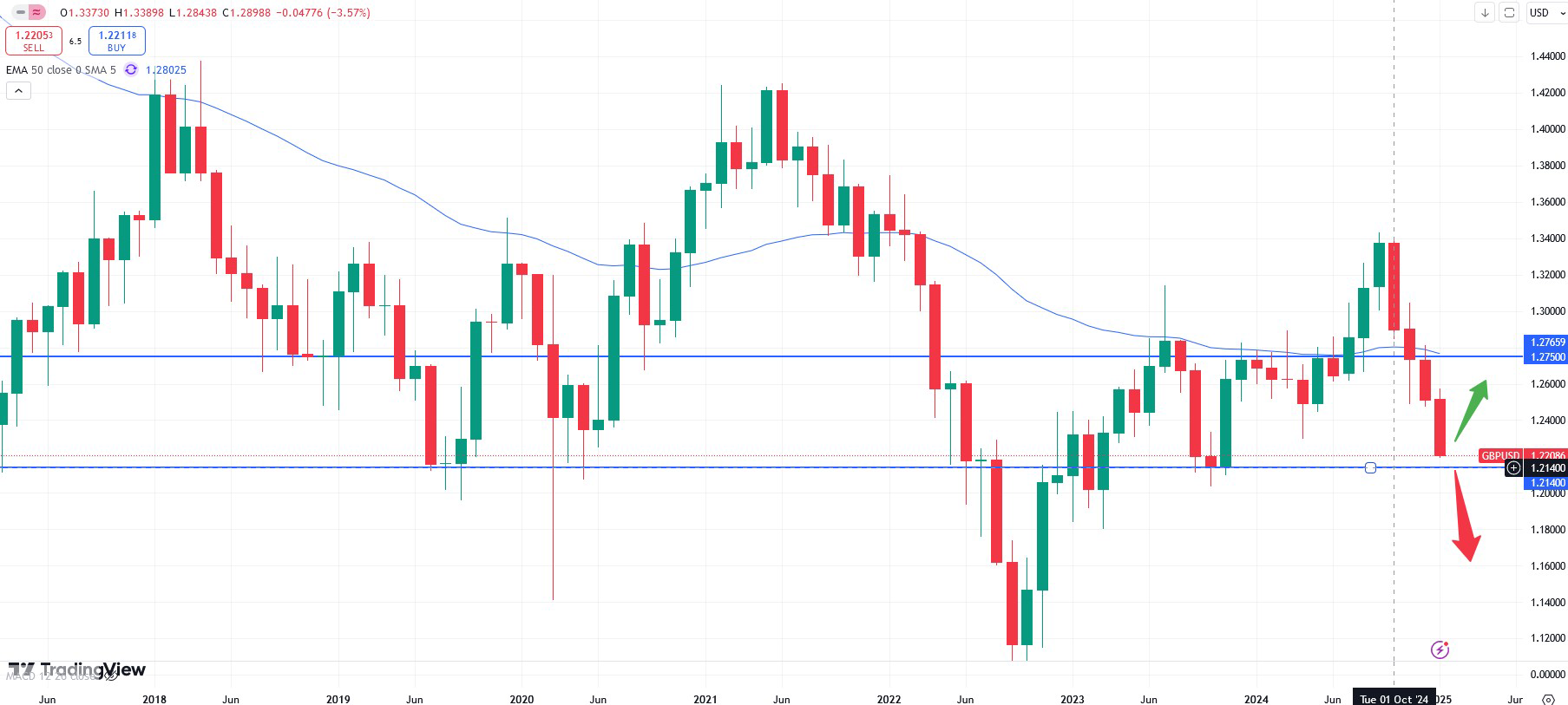Click the 'Tue 01 Oct '24' date label
Screen dimensions: 1568x705
click(x=1394, y=699)
